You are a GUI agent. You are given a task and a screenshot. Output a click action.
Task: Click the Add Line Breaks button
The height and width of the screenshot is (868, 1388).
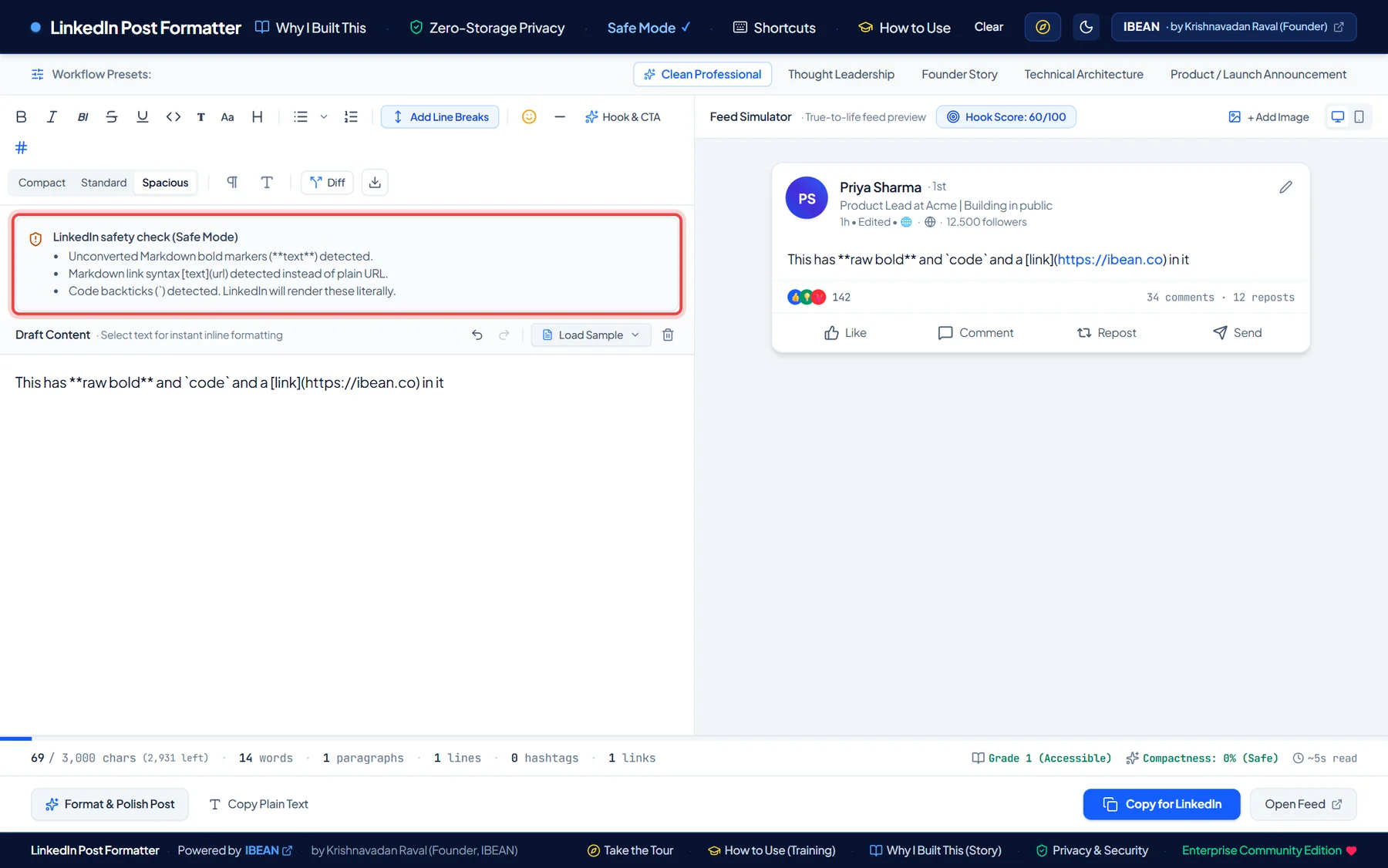(x=440, y=117)
